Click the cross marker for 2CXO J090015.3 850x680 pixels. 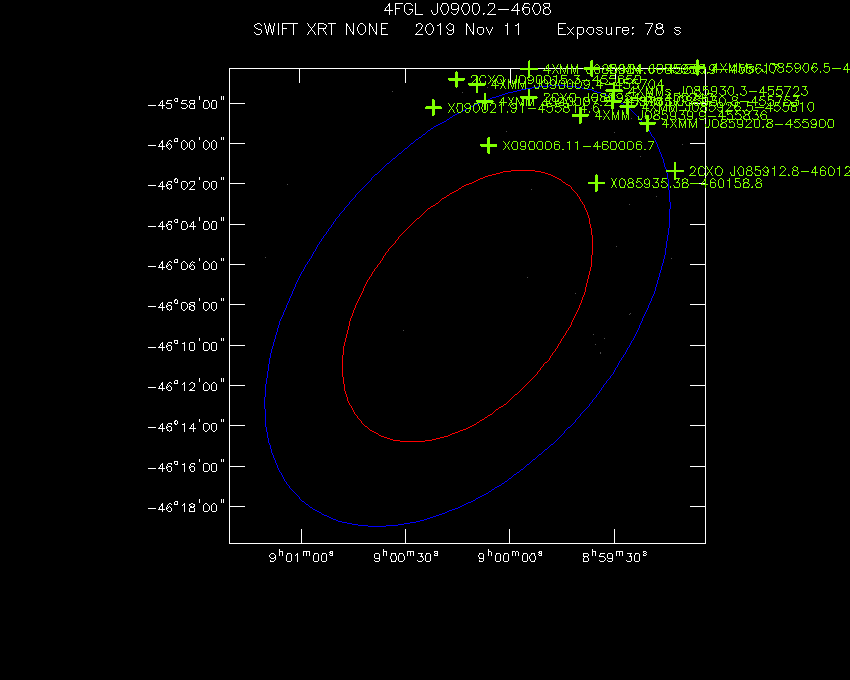[456, 80]
